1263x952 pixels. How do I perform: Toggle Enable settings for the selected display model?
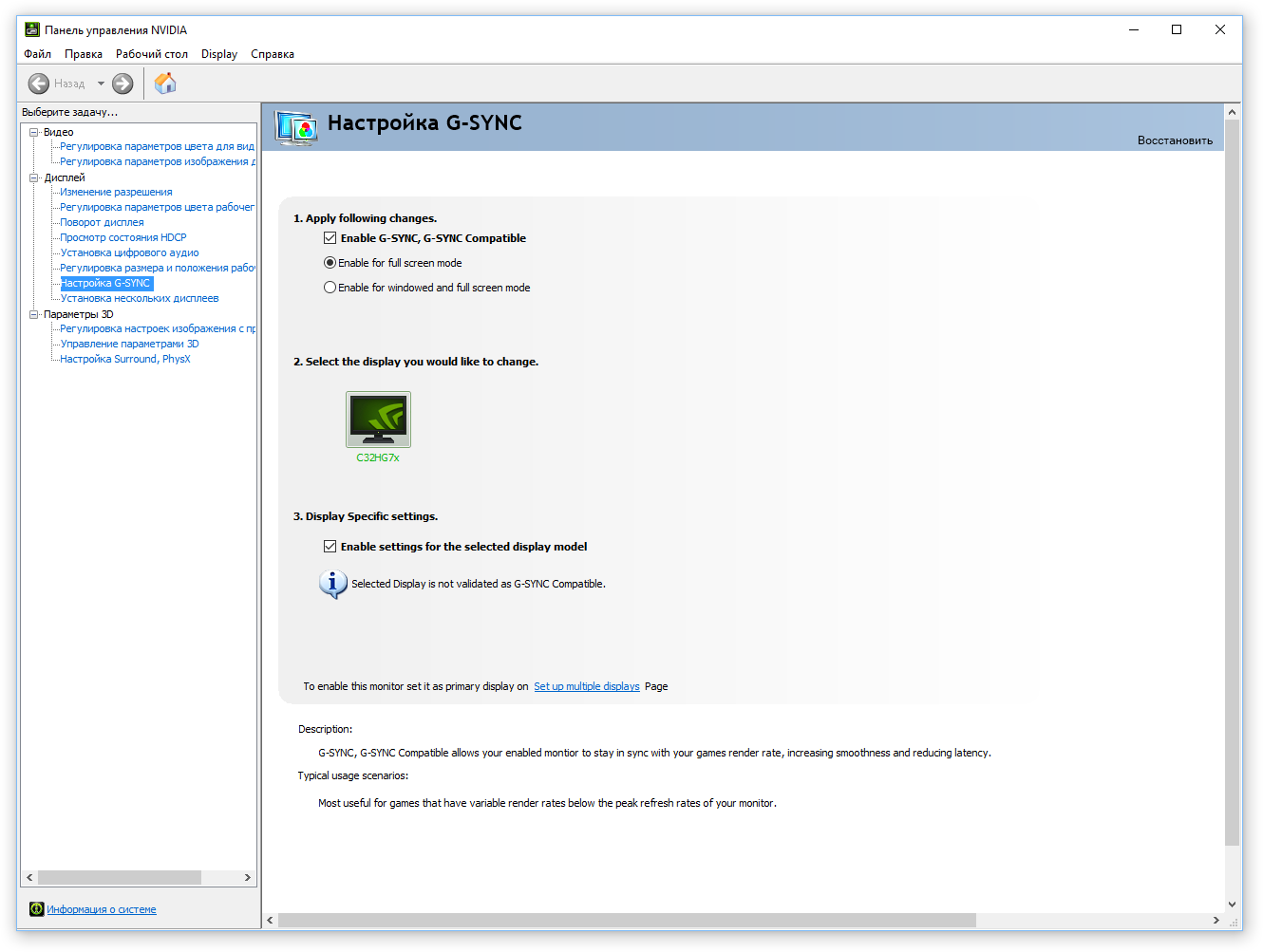tap(330, 547)
